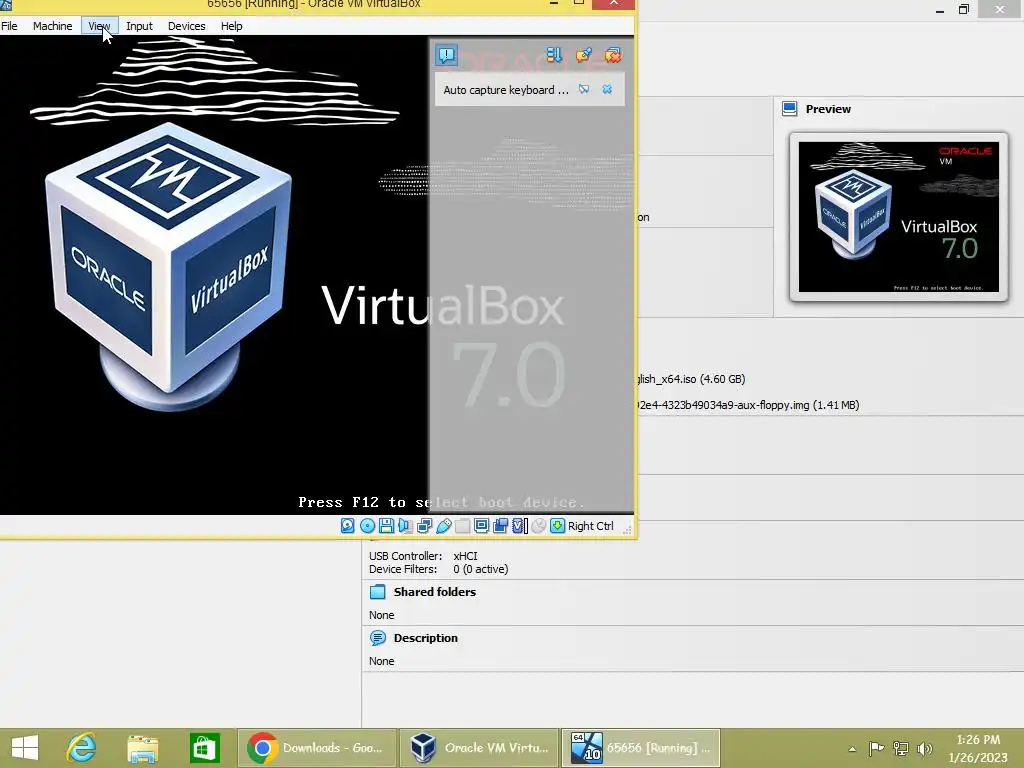Click the USB Controller xHCI value
Screen dimensions: 1024x768
tap(465, 556)
